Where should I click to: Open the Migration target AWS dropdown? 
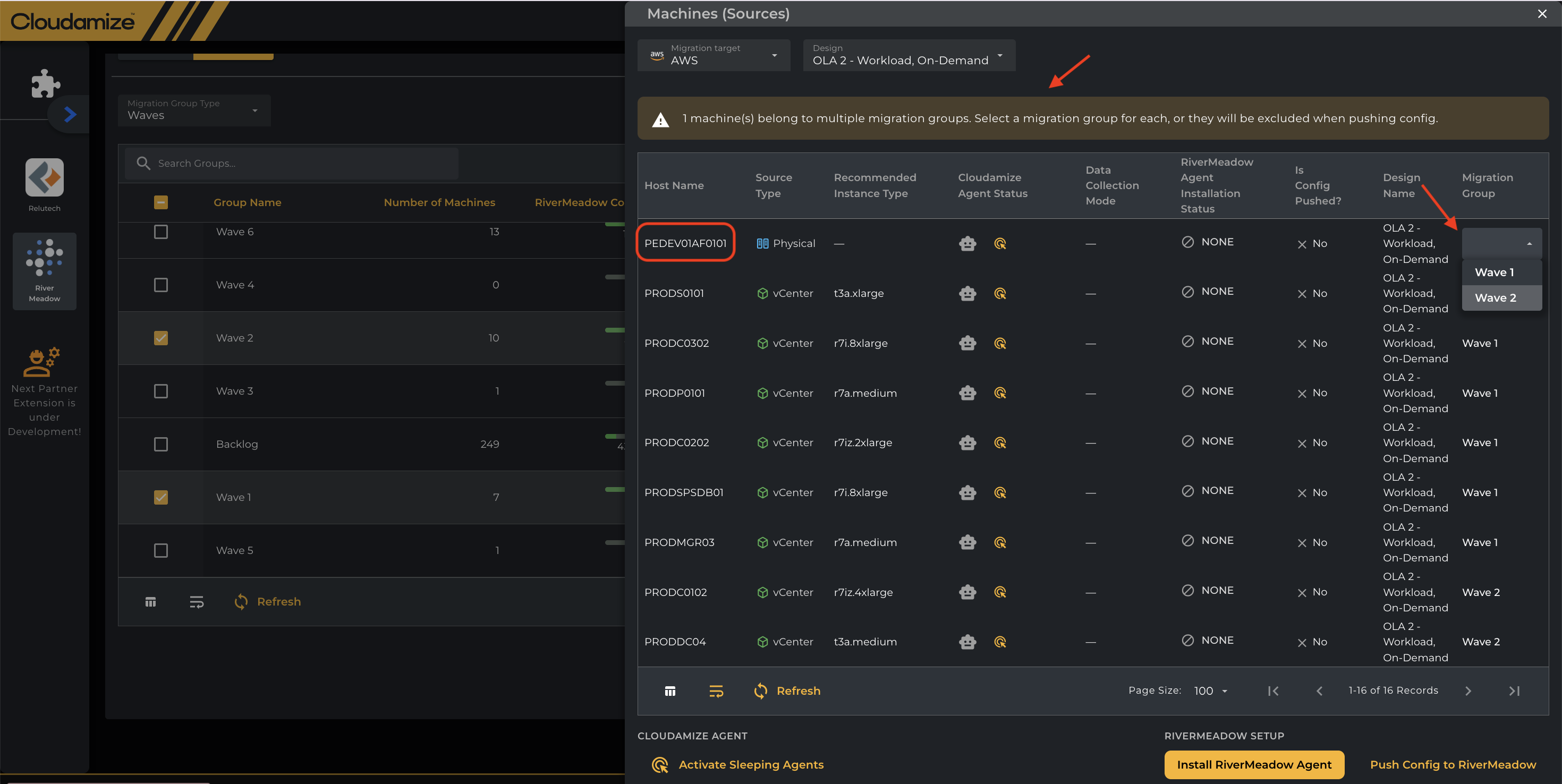click(x=714, y=55)
